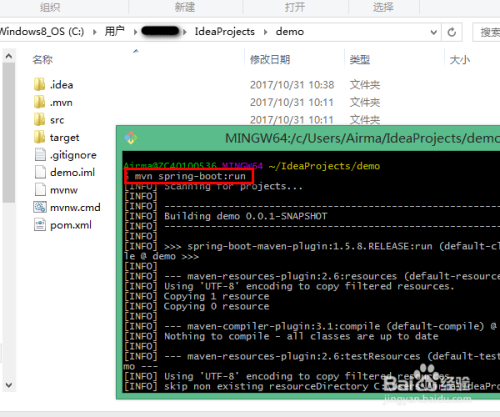Sort files by 修改日期 column
500x417 pixels.
coord(270,60)
